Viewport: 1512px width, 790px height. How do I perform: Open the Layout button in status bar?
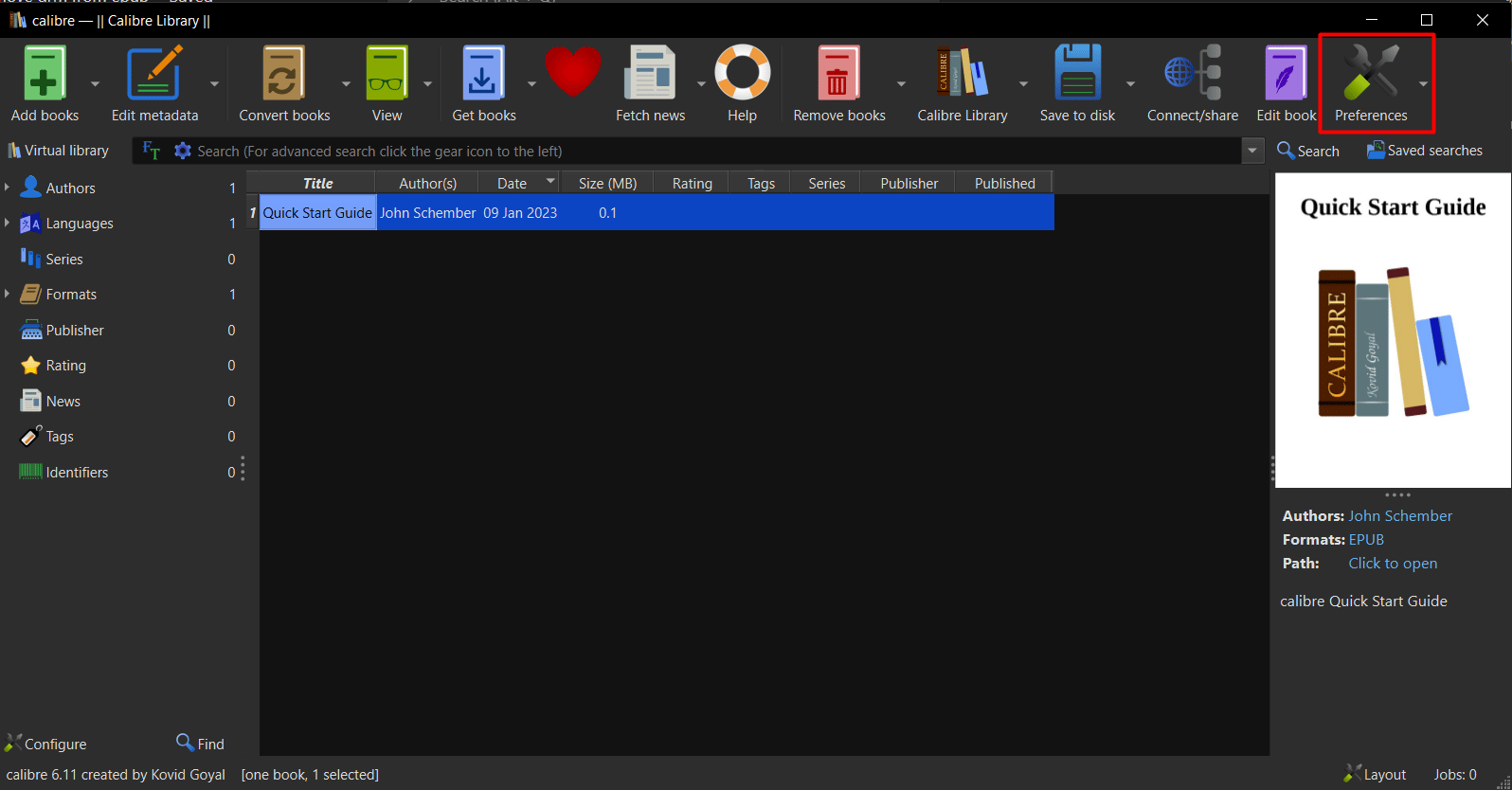[x=1375, y=774]
